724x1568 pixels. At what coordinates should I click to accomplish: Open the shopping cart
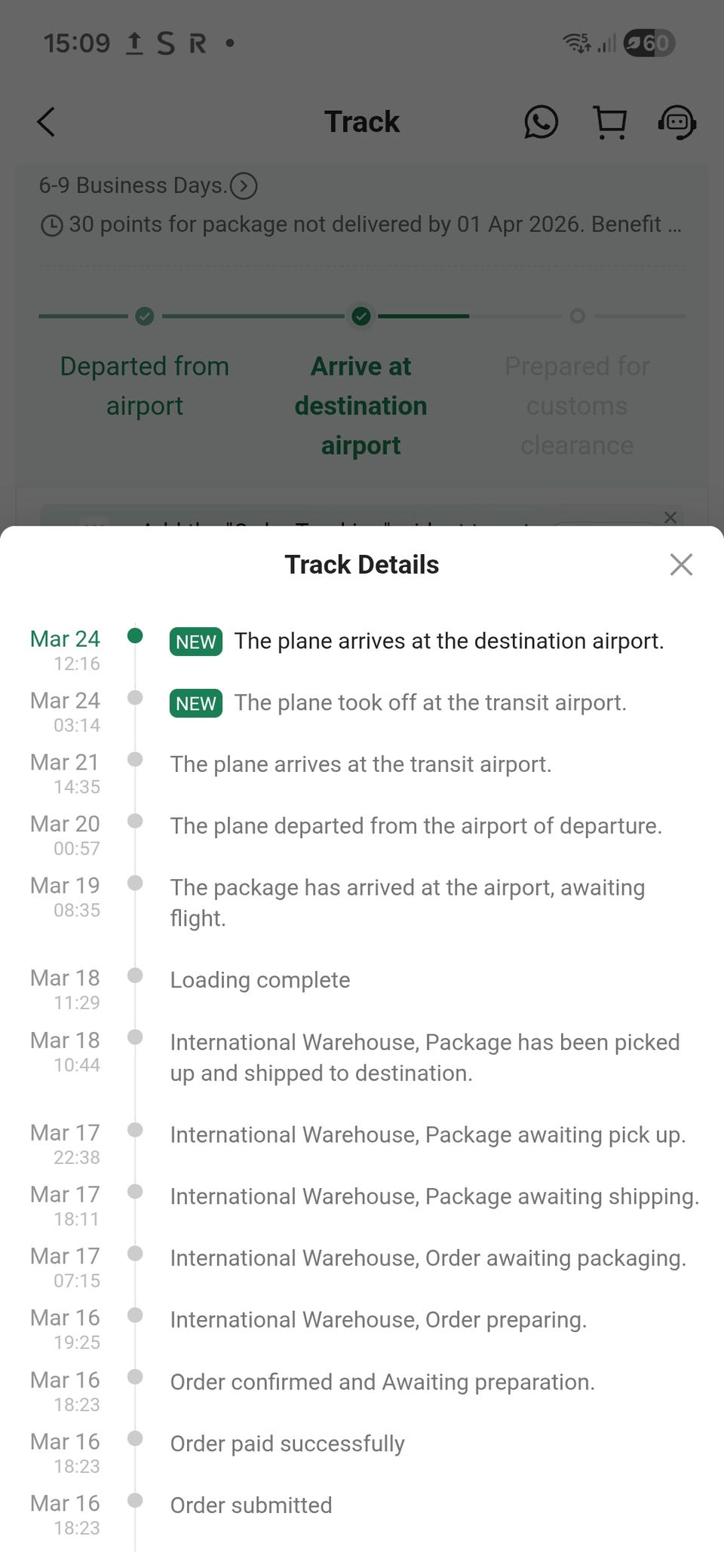(x=610, y=122)
